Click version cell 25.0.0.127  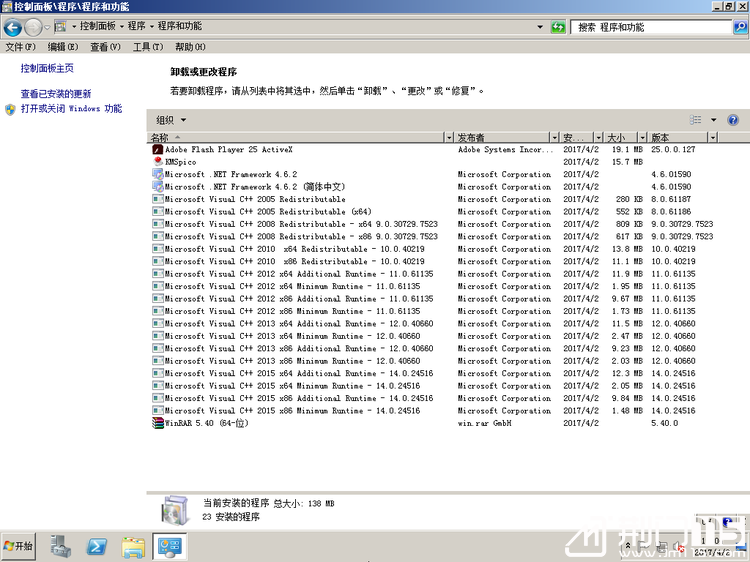tap(673, 149)
